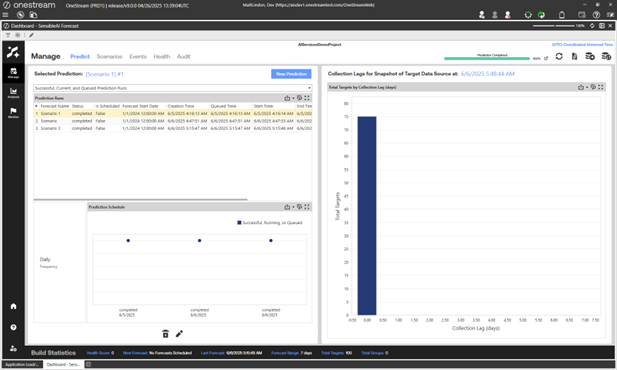Open the Audit tab

tap(183, 57)
